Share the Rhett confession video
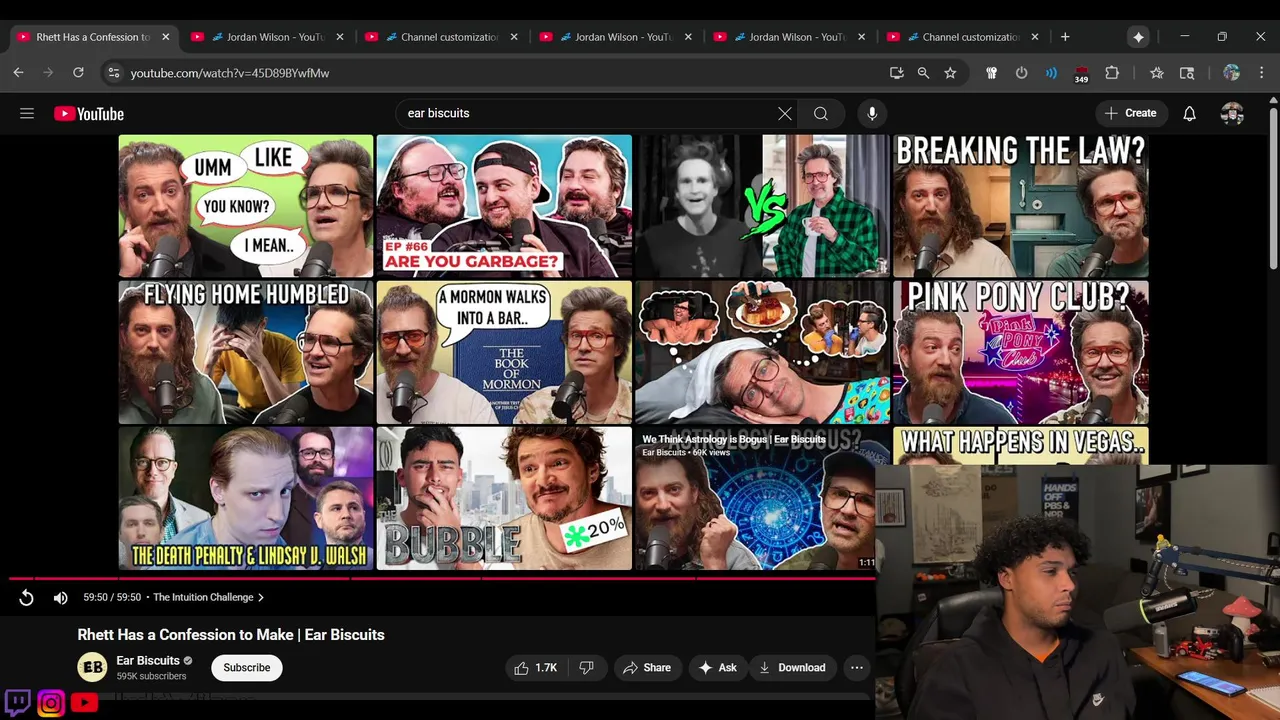1280x720 pixels. (x=647, y=668)
